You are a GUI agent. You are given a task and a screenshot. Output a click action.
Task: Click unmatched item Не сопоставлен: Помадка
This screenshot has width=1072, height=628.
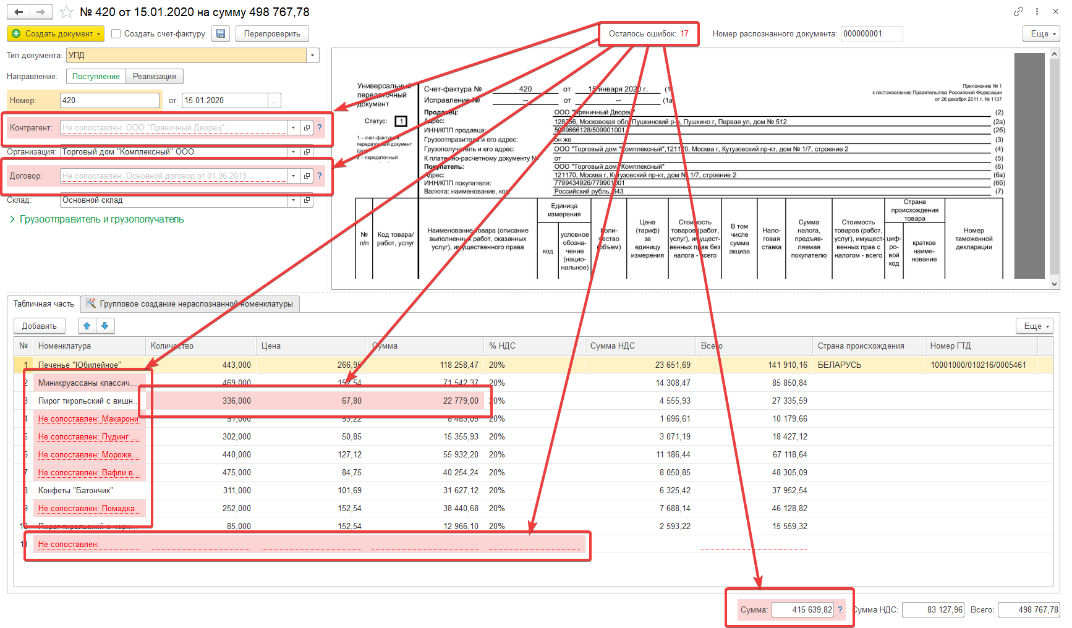(x=88, y=508)
